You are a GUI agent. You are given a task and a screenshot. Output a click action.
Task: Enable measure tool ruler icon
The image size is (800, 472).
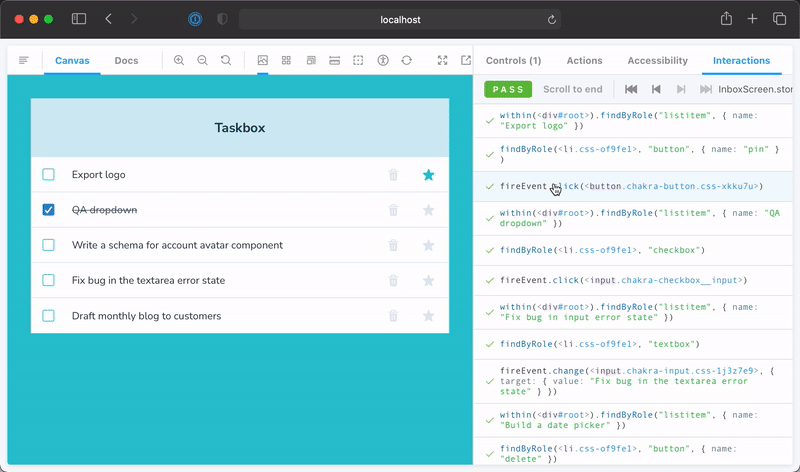click(x=335, y=60)
